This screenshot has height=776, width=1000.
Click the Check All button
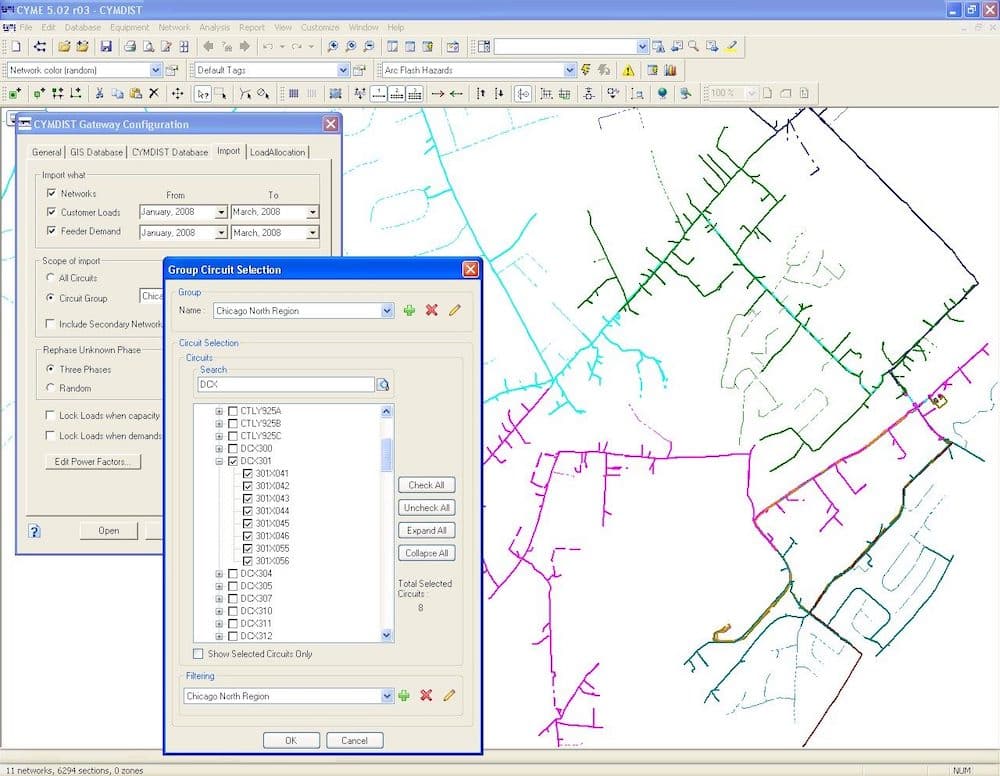427,485
